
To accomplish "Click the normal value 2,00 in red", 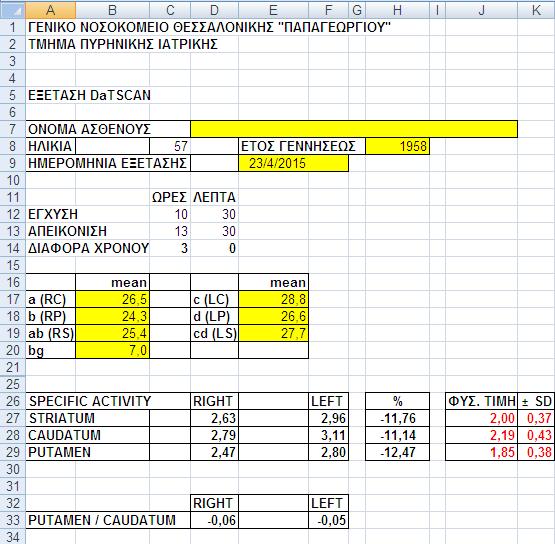I will 481,418.
